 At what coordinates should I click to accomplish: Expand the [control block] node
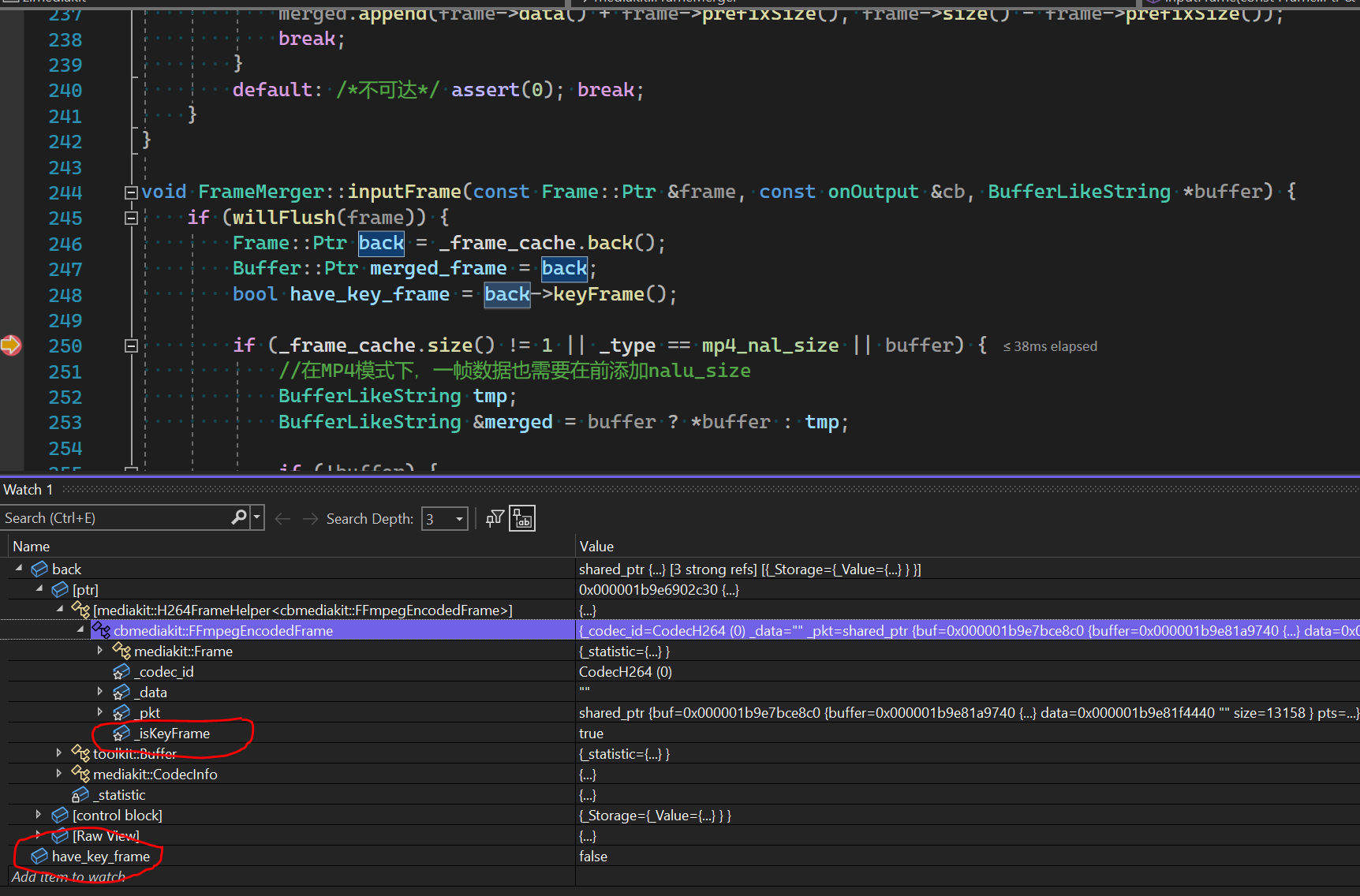pyautogui.click(x=38, y=815)
